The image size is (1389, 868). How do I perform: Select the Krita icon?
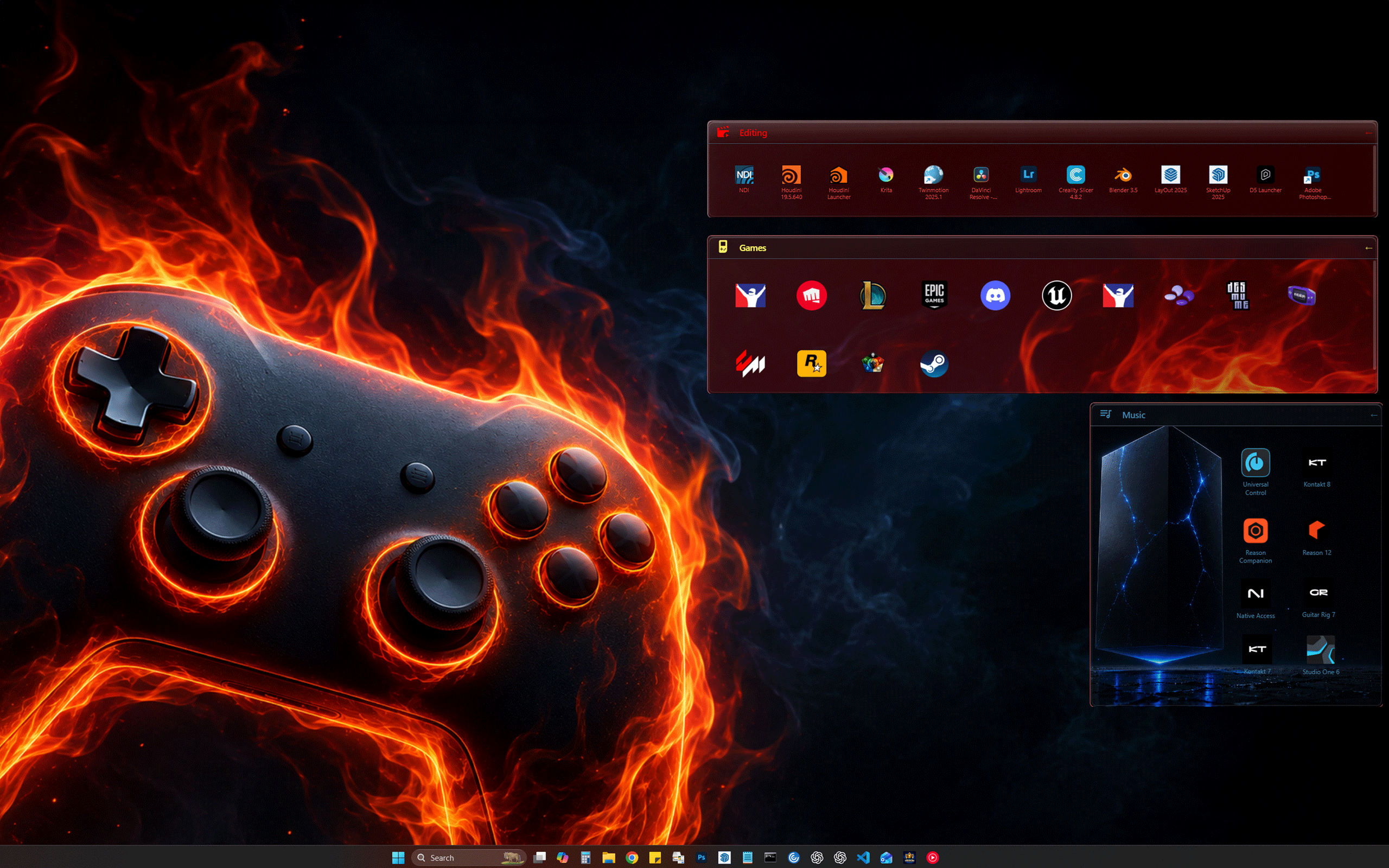885,178
